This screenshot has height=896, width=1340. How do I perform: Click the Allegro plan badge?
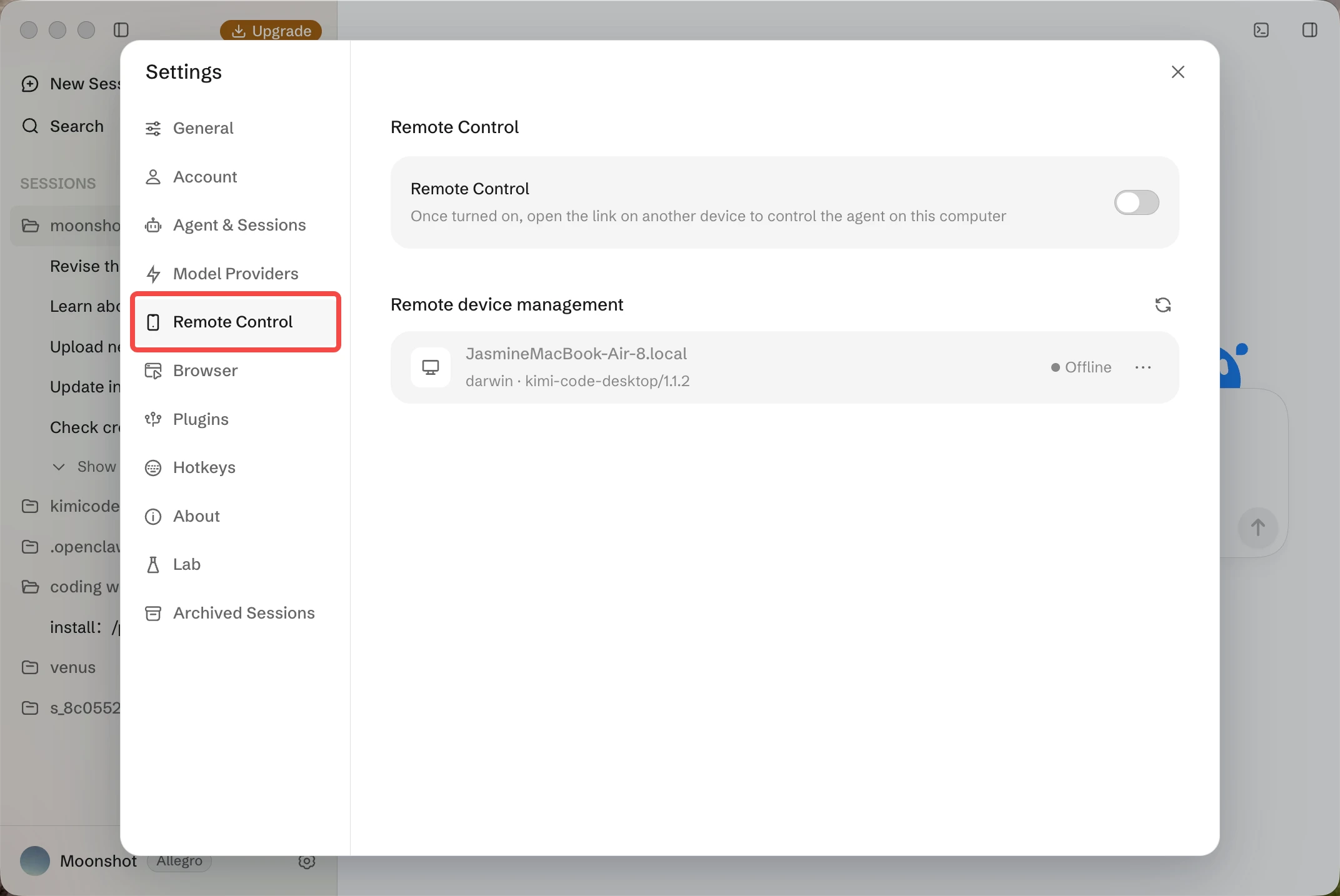point(179,861)
